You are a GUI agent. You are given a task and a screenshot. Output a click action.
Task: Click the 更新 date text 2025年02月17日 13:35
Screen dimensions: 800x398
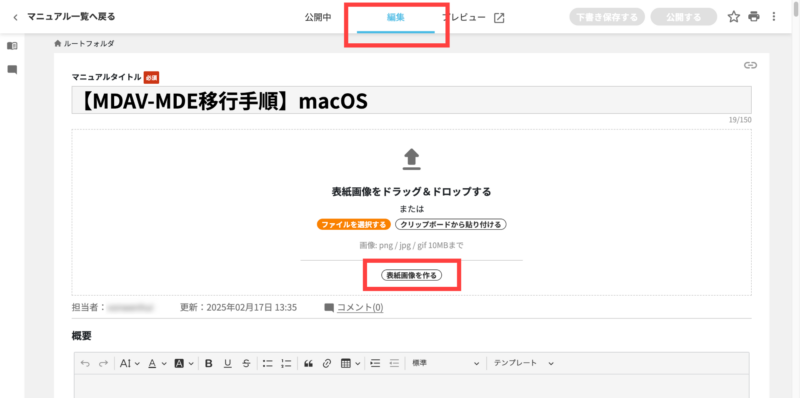pos(252,308)
